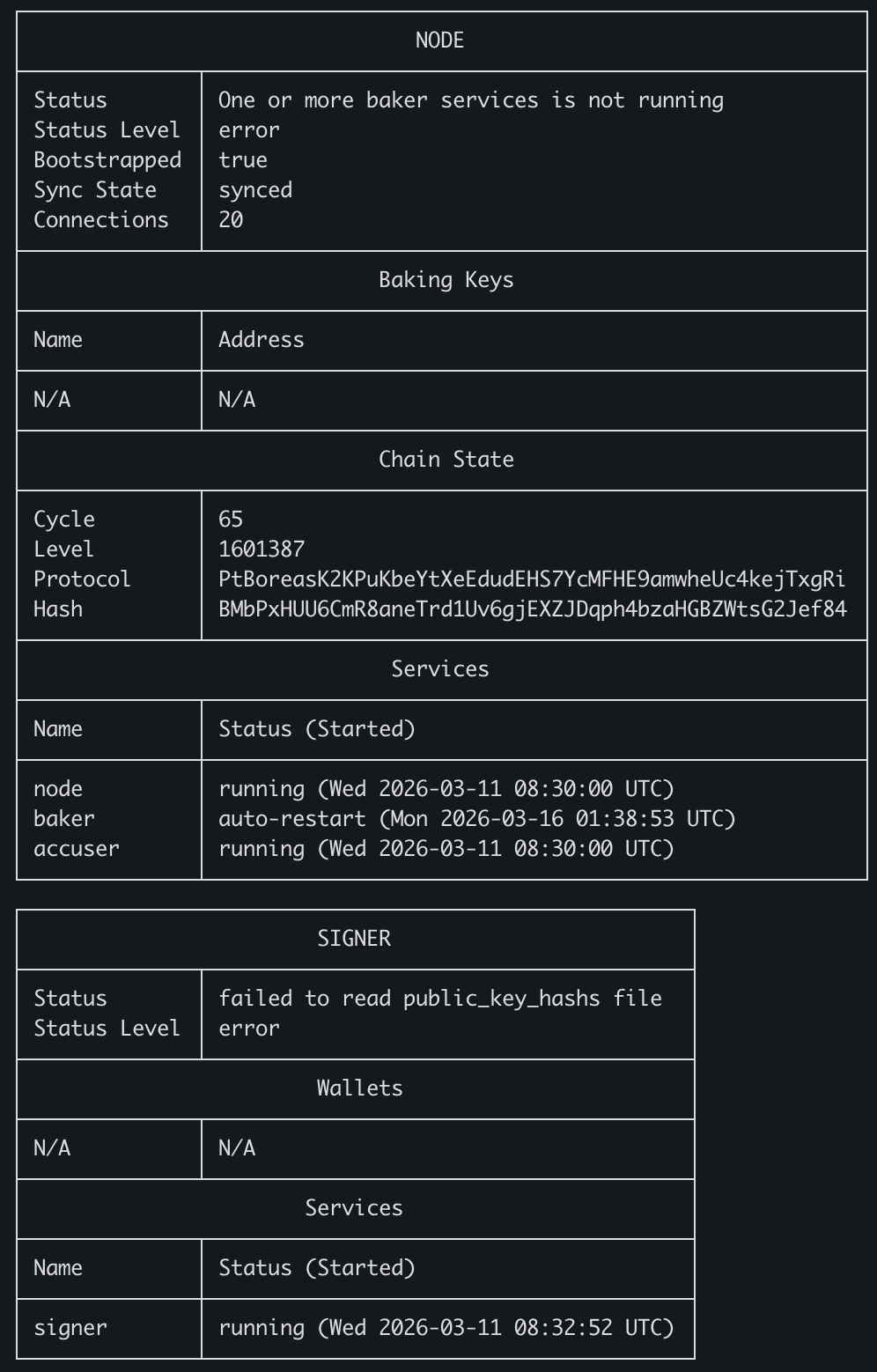Click the Sync State value synced

point(255,190)
